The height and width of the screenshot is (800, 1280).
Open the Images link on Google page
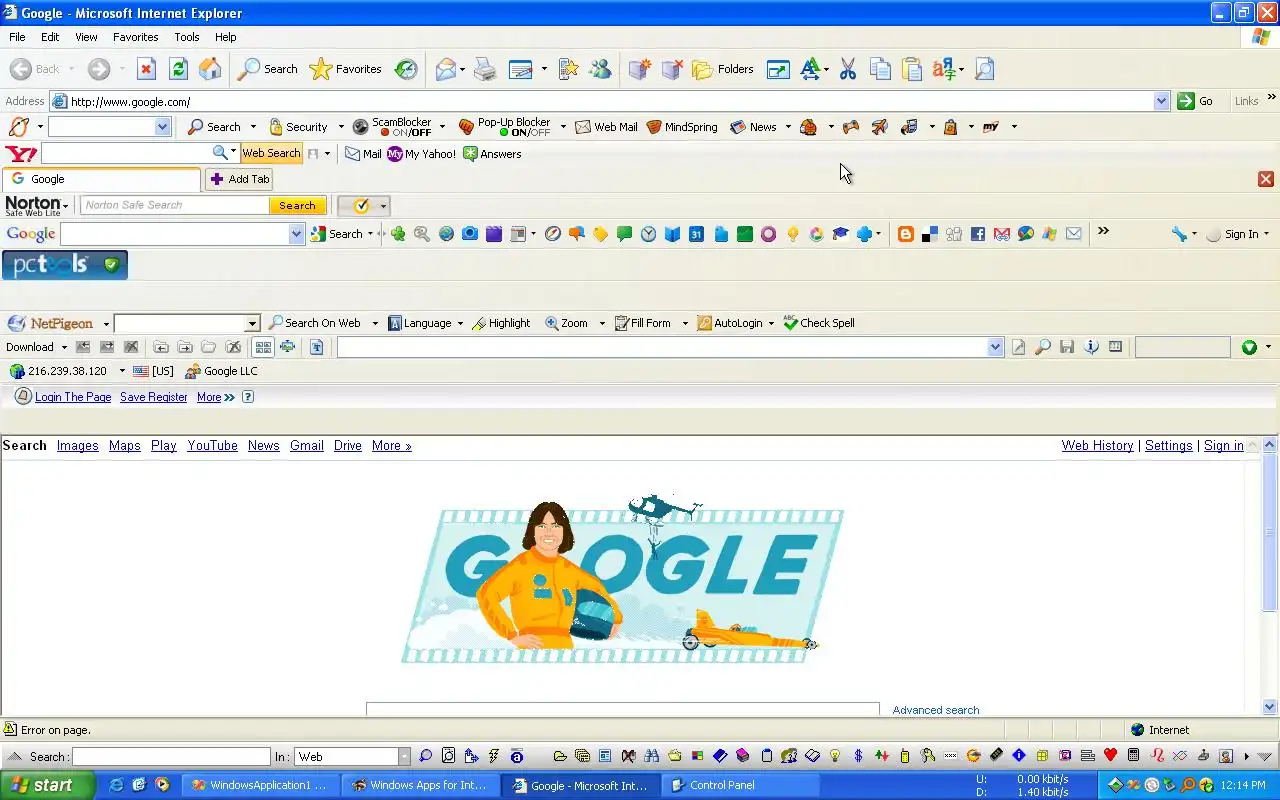[77, 446]
